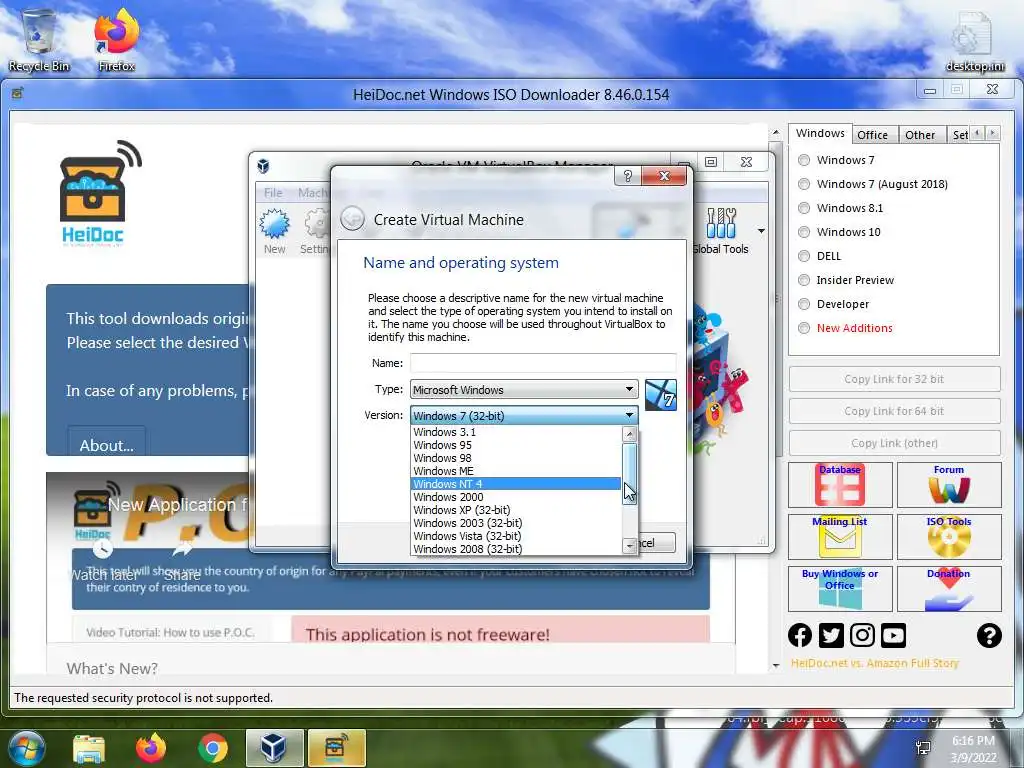Open the Donation icon button
1024x768 pixels.
pos(949,588)
